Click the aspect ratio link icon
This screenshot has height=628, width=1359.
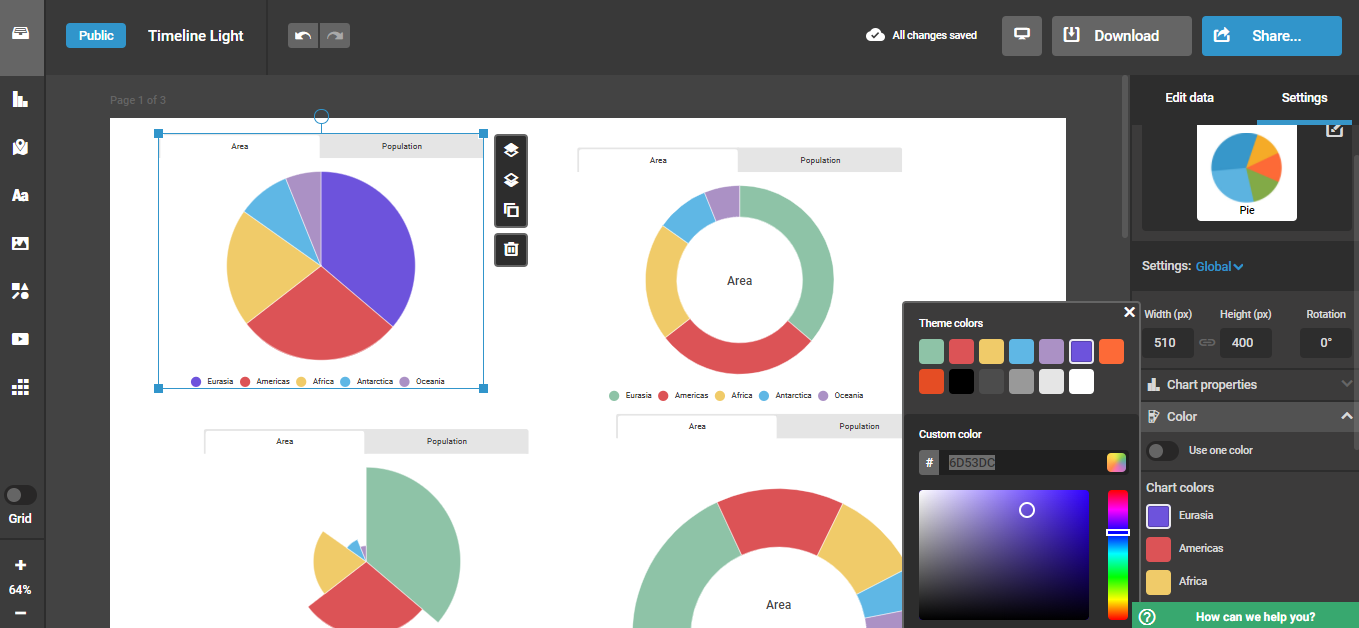(x=1207, y=342)
